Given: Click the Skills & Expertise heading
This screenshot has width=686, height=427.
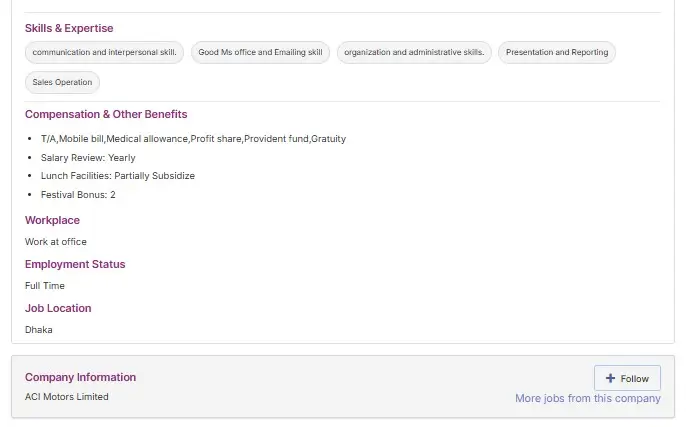Looking at the screenshot, I should click(69, 28).
